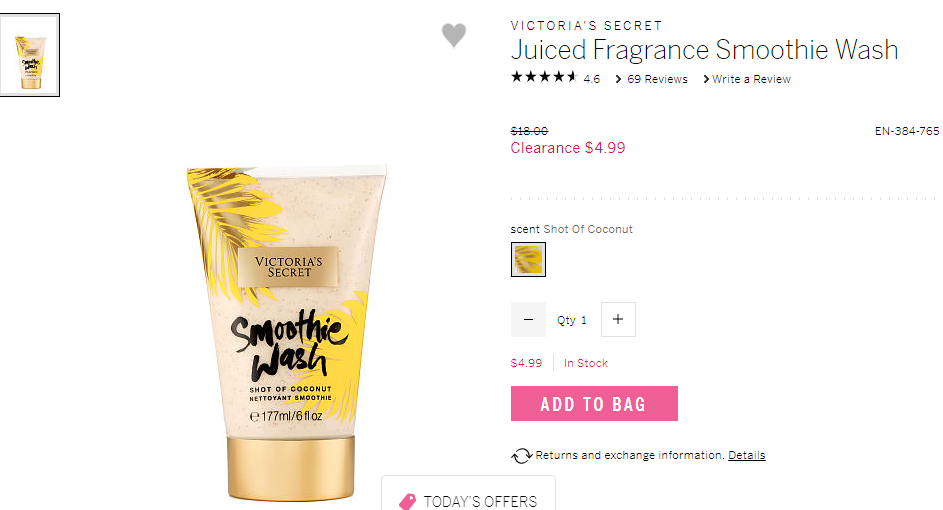Open the returns Details link
This screenshot has height=510, width=943.
click(x=746, y=455)
